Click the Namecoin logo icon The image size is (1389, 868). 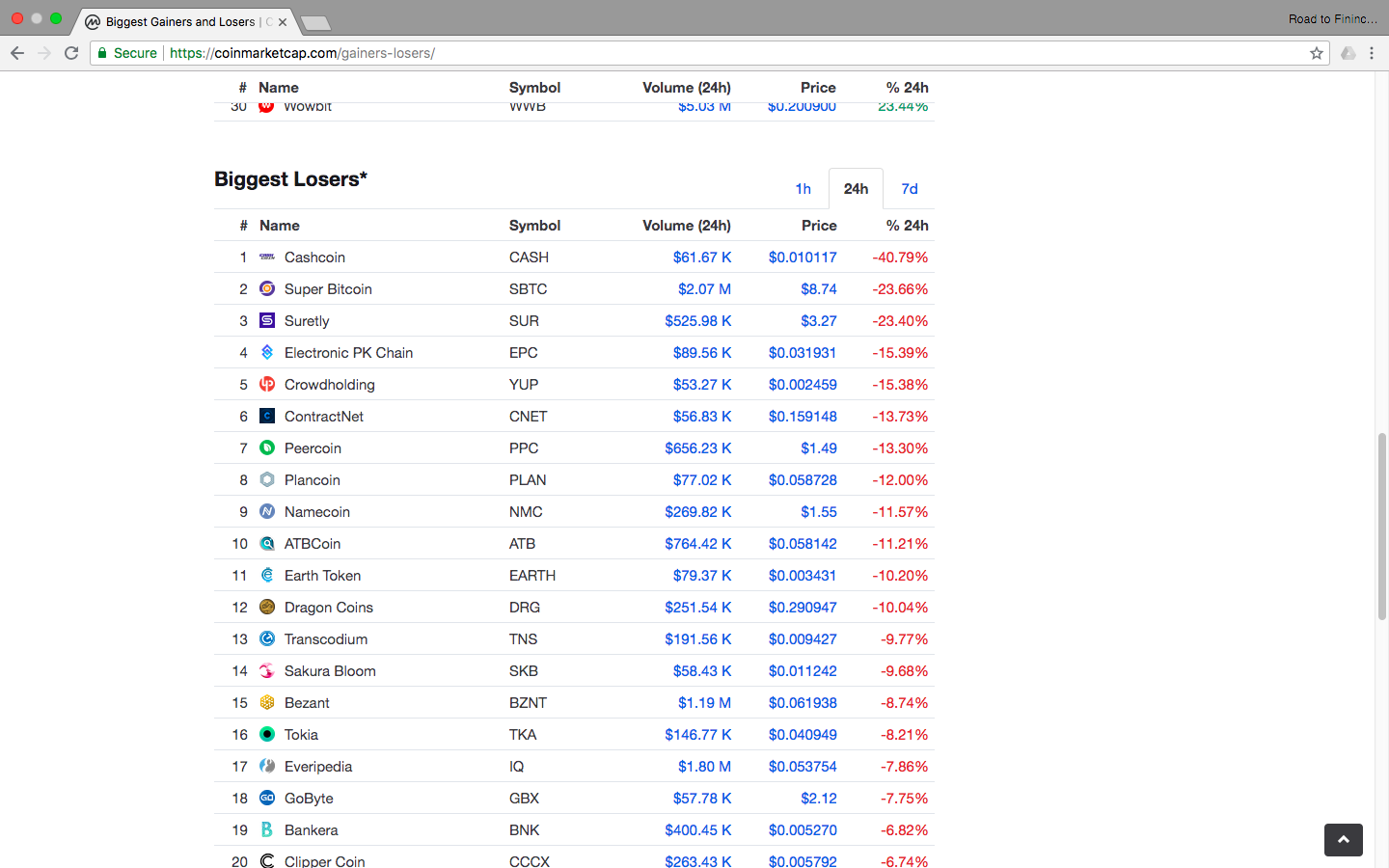[267, 512]
